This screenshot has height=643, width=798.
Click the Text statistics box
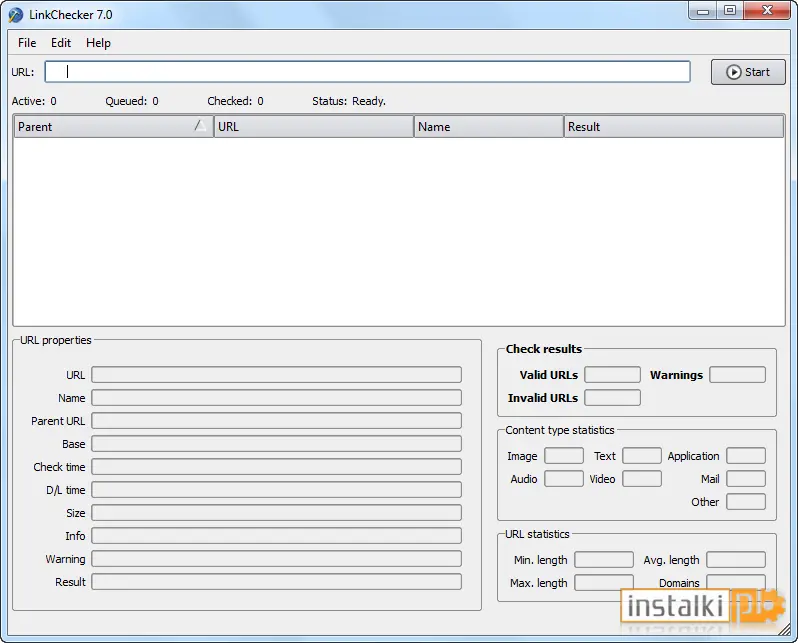pyautogui.click(x=642, y=456)
